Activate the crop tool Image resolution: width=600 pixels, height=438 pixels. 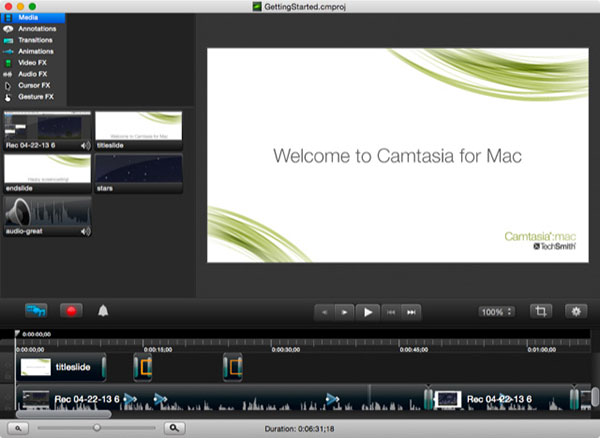(x=541, y=311)
